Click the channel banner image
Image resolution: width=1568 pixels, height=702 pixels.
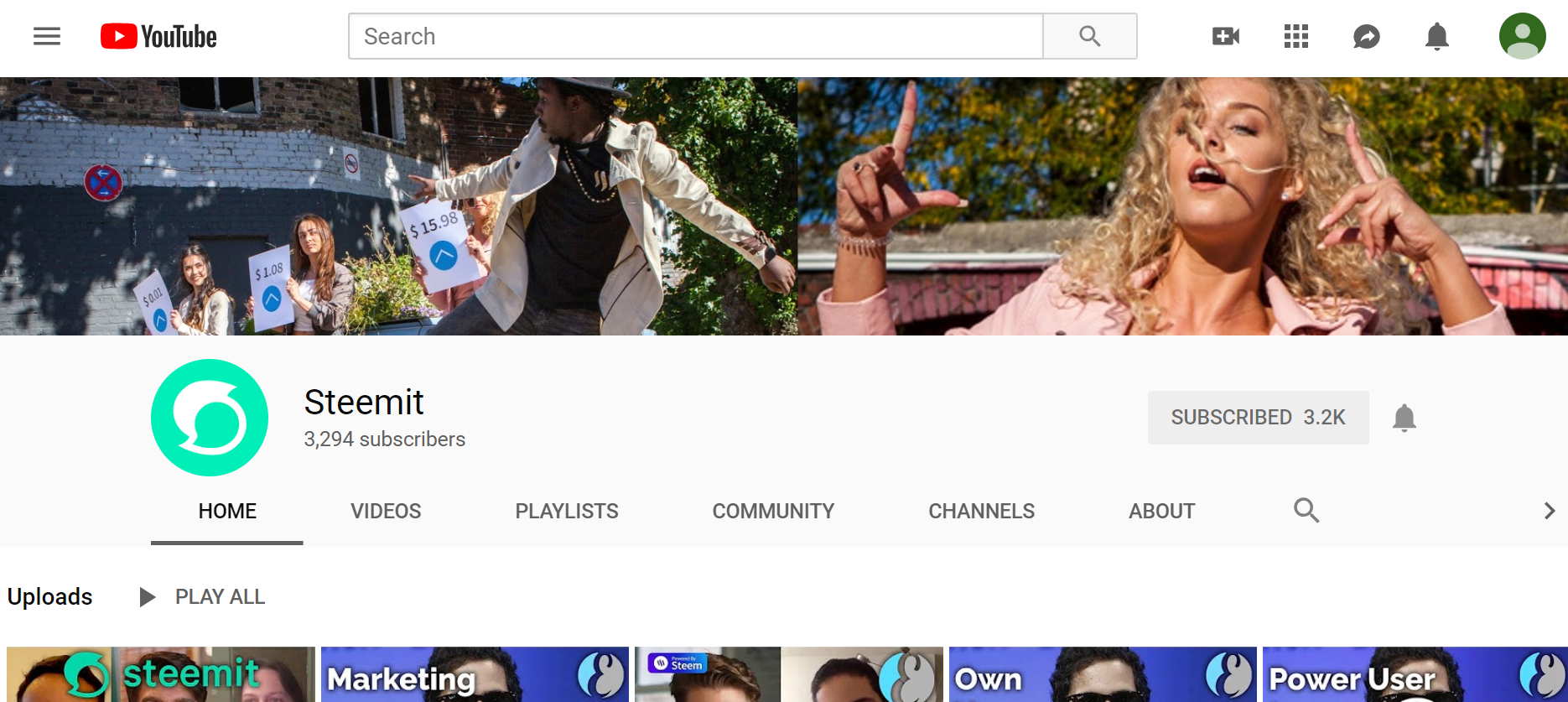784,206
